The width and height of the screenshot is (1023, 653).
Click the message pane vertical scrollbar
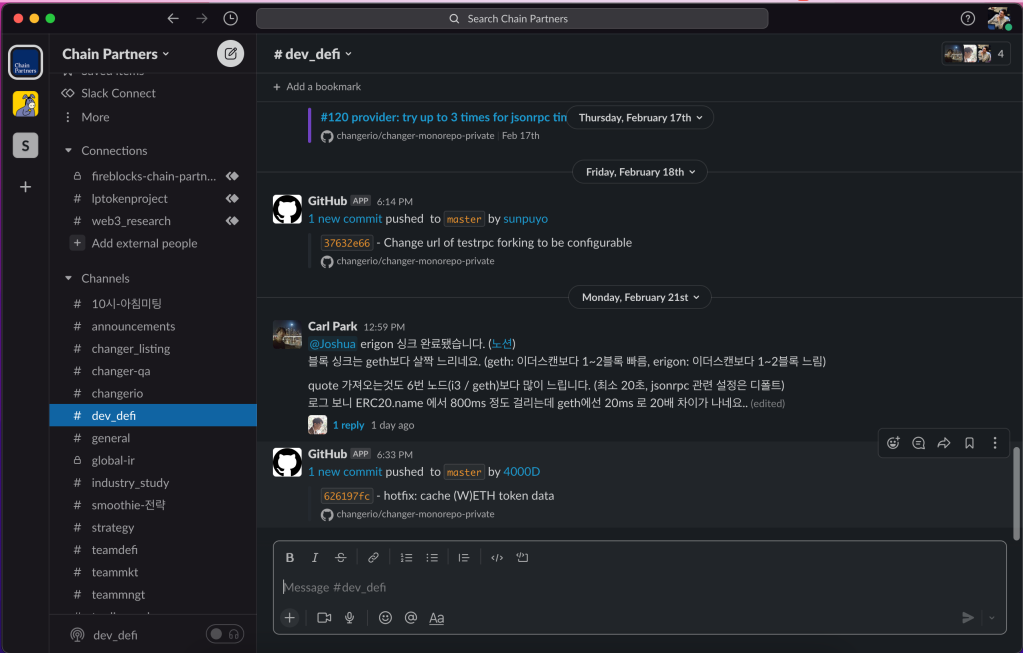pos(1016,493)
